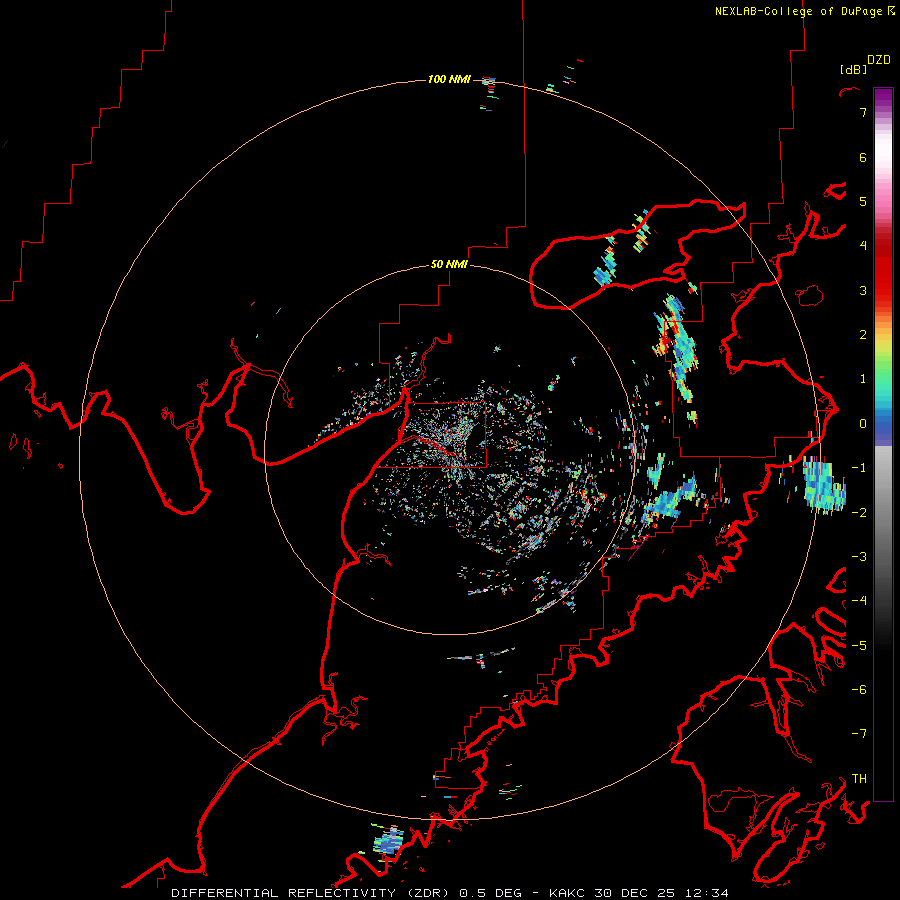Image resolution: width=900 pixels, height=900 pixels.
Task: Click the 4 value on color scale
Action: click(863, 246)
